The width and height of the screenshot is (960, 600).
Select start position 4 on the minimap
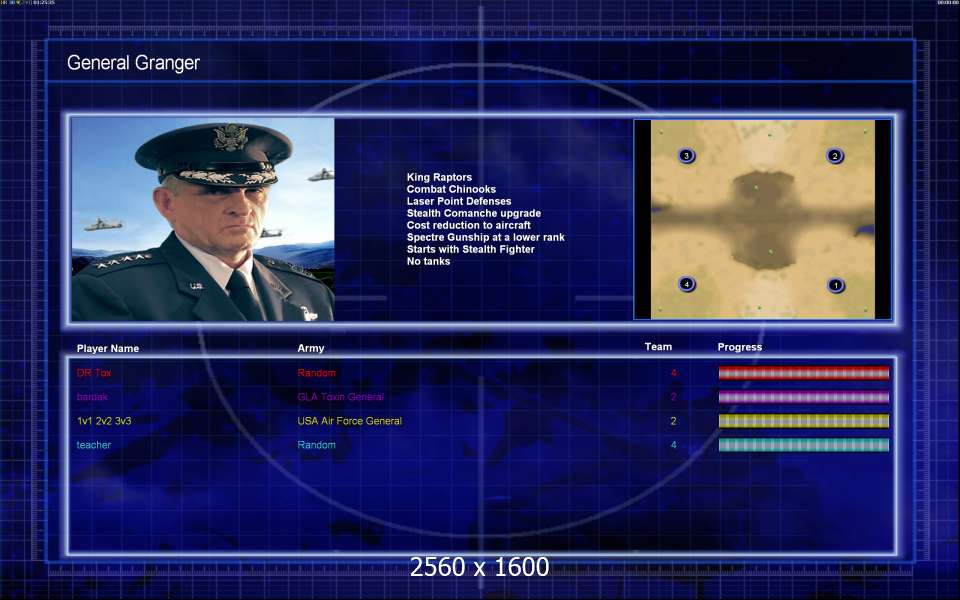click(687, 284)
